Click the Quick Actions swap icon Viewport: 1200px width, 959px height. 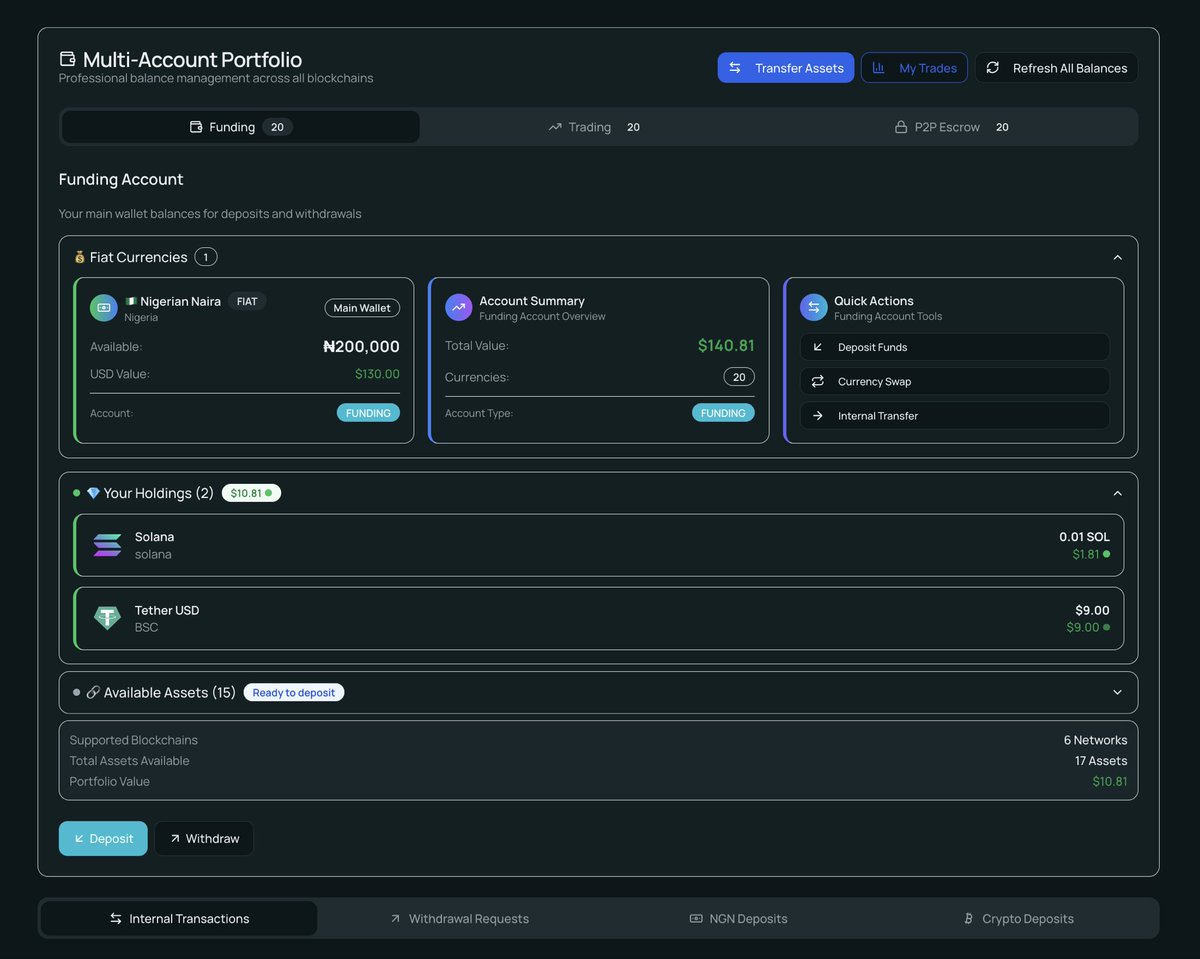[813, 307]
